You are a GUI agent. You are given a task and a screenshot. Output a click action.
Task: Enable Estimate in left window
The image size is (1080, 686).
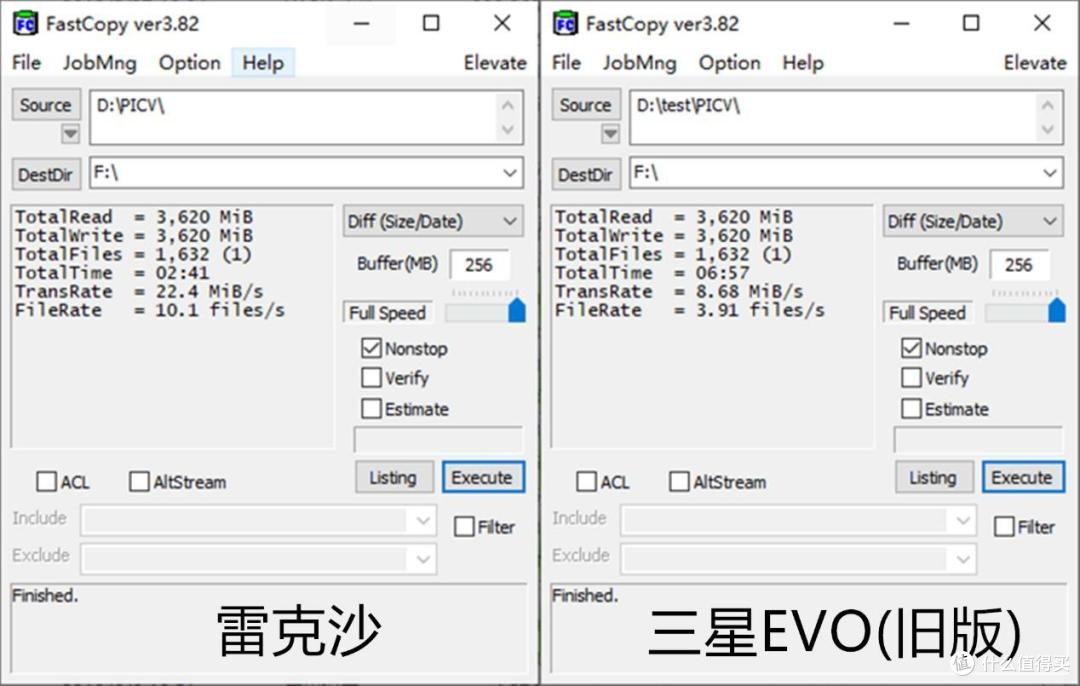pos(371,408)
